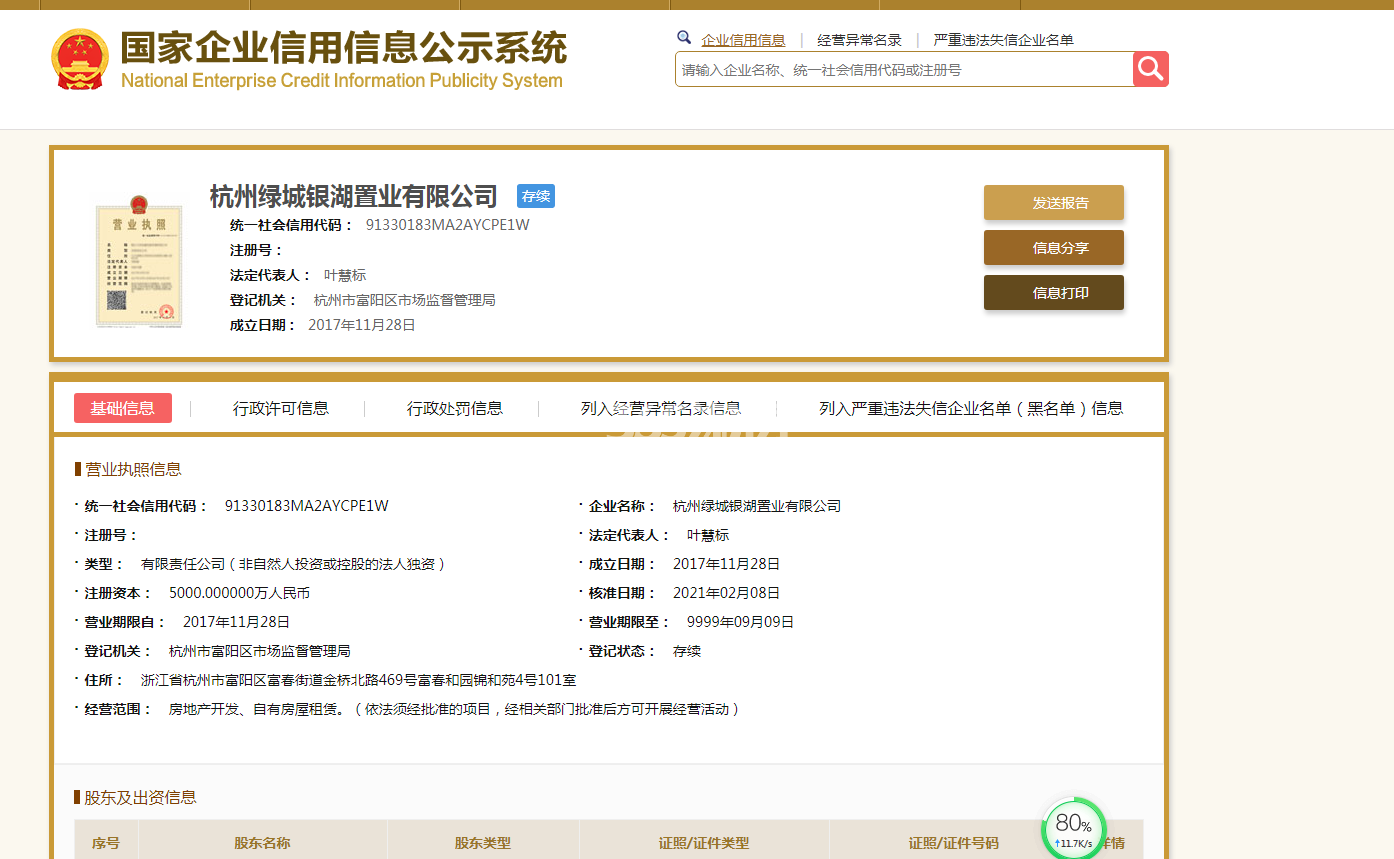The height and width of the screenshot is (859, 1394).
Task: Select the 经营异常名录 search category
Action: coord(859,40)
